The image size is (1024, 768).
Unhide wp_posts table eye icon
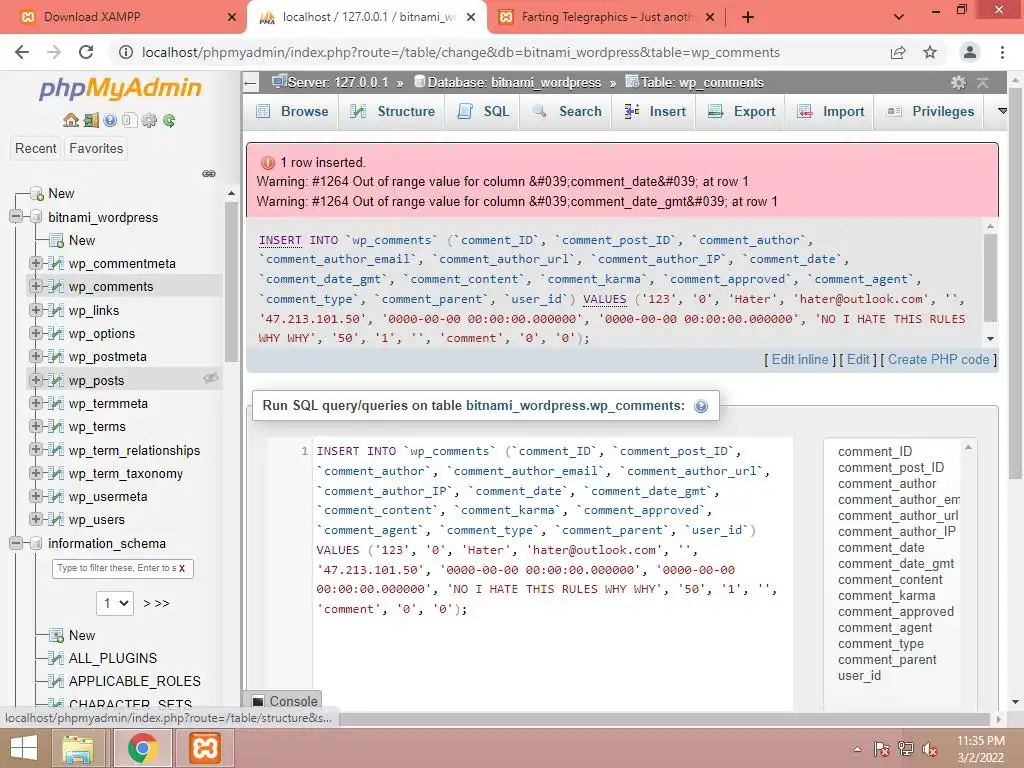coord(210,378)
